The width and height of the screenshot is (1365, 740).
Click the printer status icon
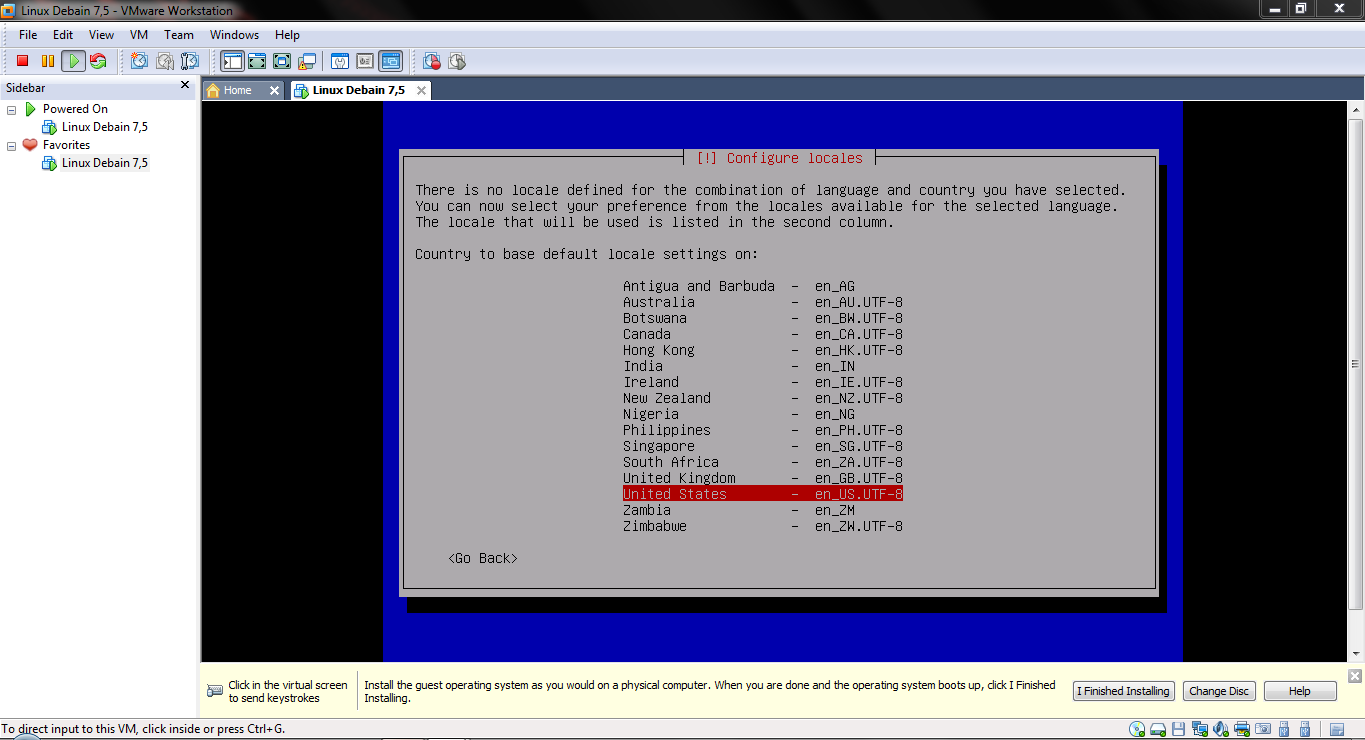point(1242,729)
